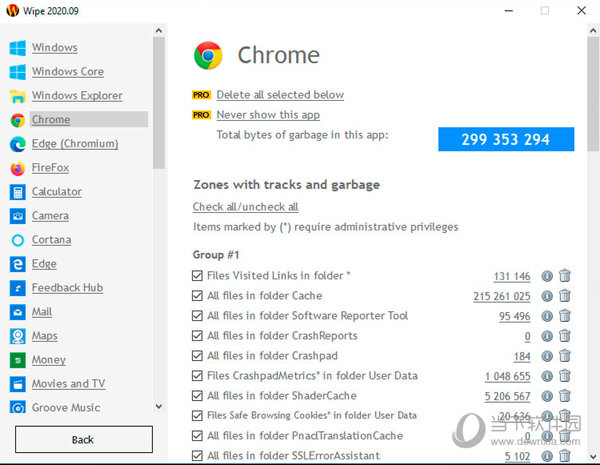Viewport: 600px width, 465px height.
Task: Show info for folder Cache row
Action: coord(547,296)
